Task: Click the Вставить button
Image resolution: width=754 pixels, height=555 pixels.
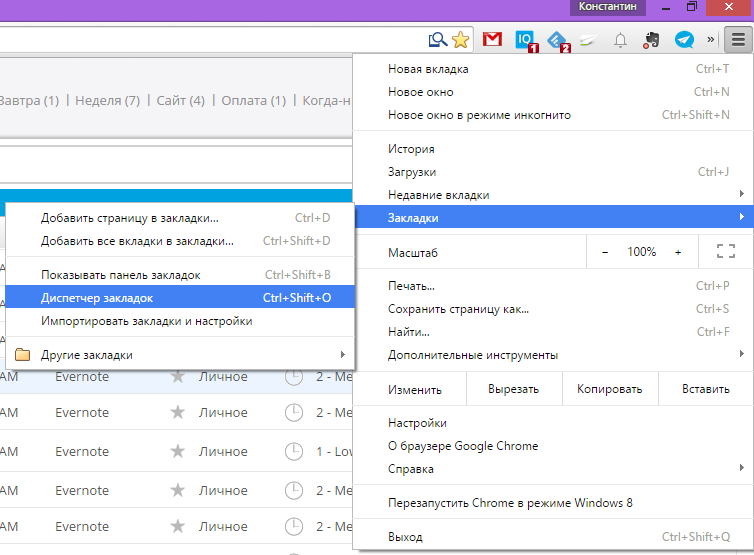Action: coord(706,389)
